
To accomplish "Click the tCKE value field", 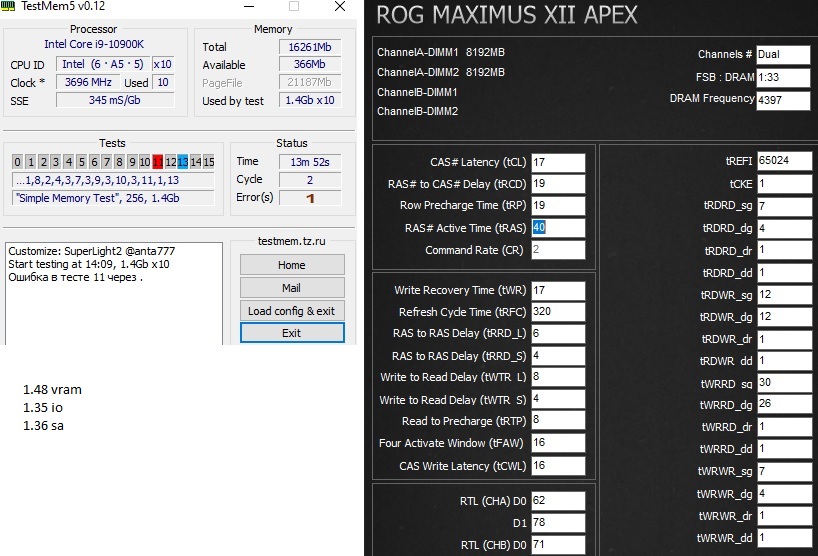I will click(x=785, y=184).
